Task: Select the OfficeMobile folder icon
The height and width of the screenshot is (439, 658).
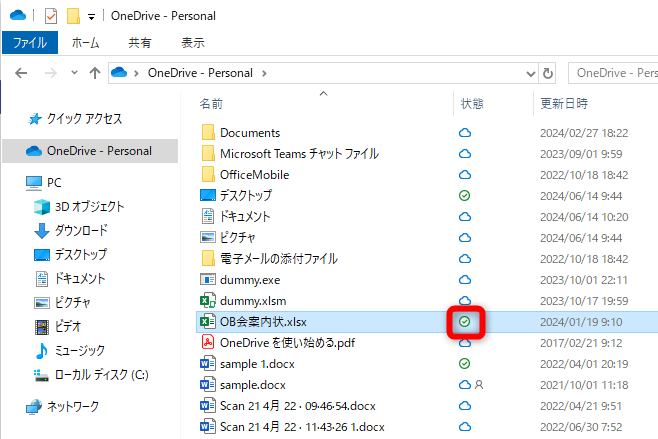Action: (x=208, y=174)
